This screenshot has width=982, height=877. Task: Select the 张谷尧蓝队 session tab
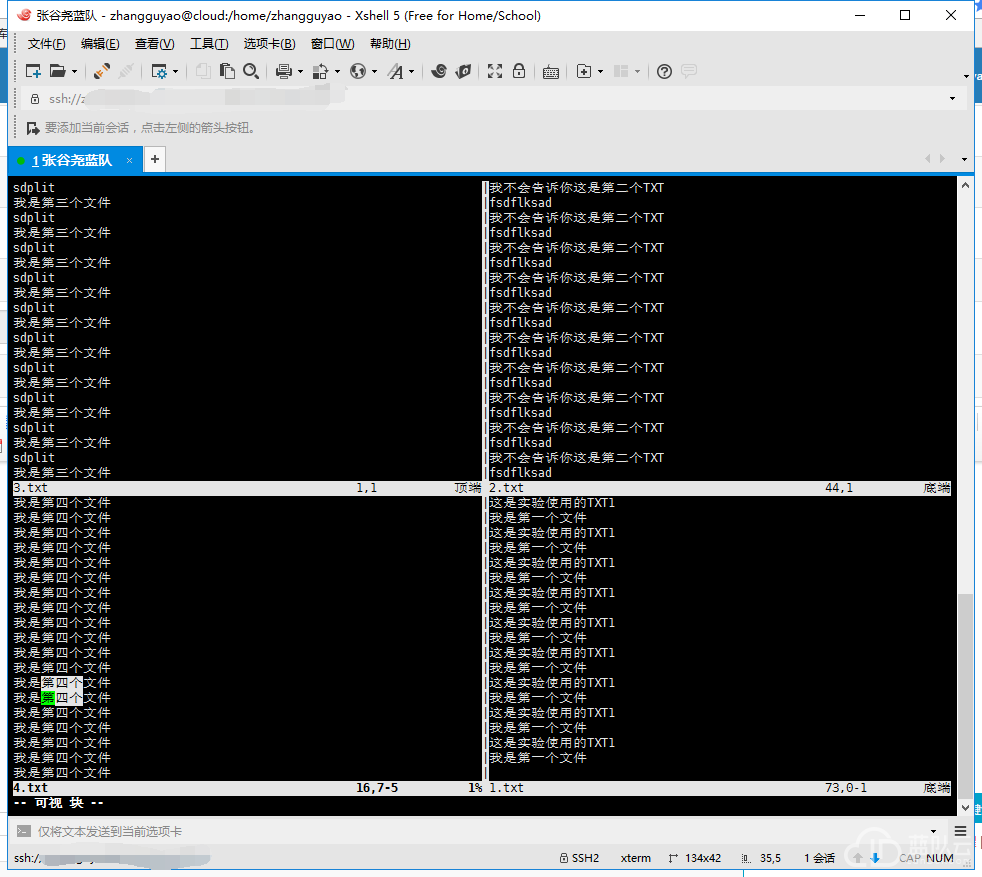click(76, 160)
